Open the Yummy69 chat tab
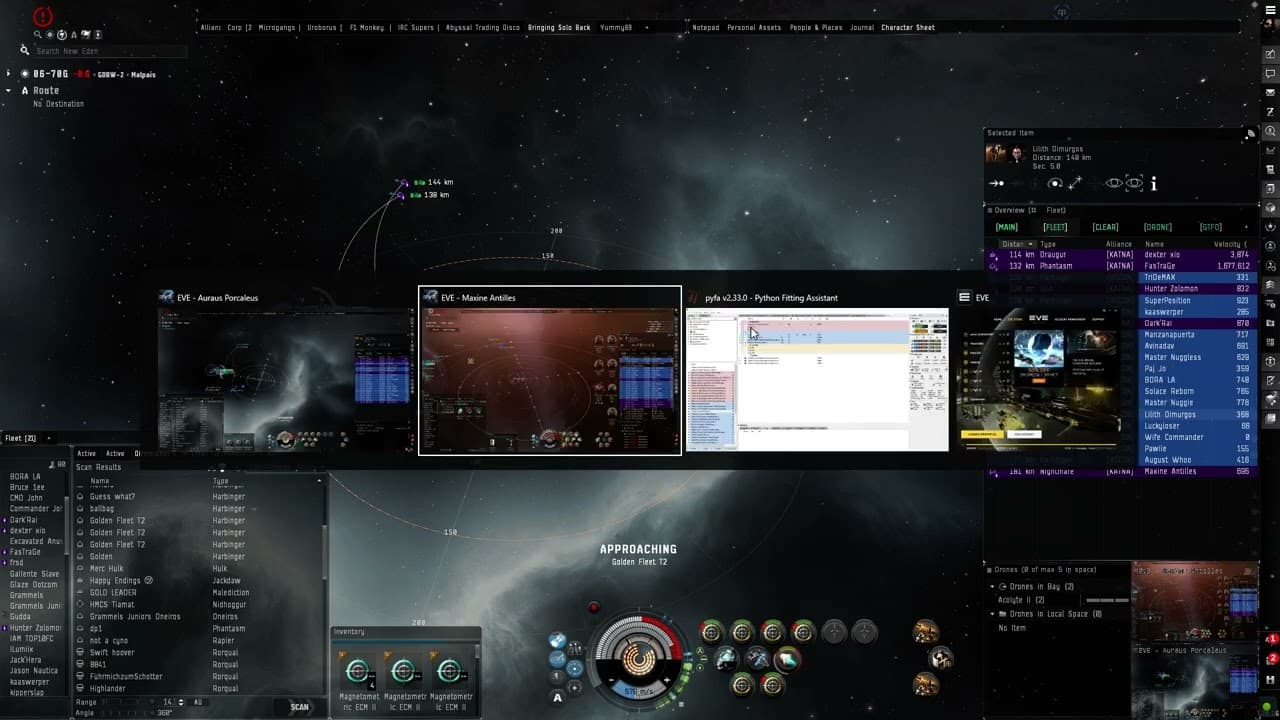Viewport: 1280px width, 720px height. point(616,28)
